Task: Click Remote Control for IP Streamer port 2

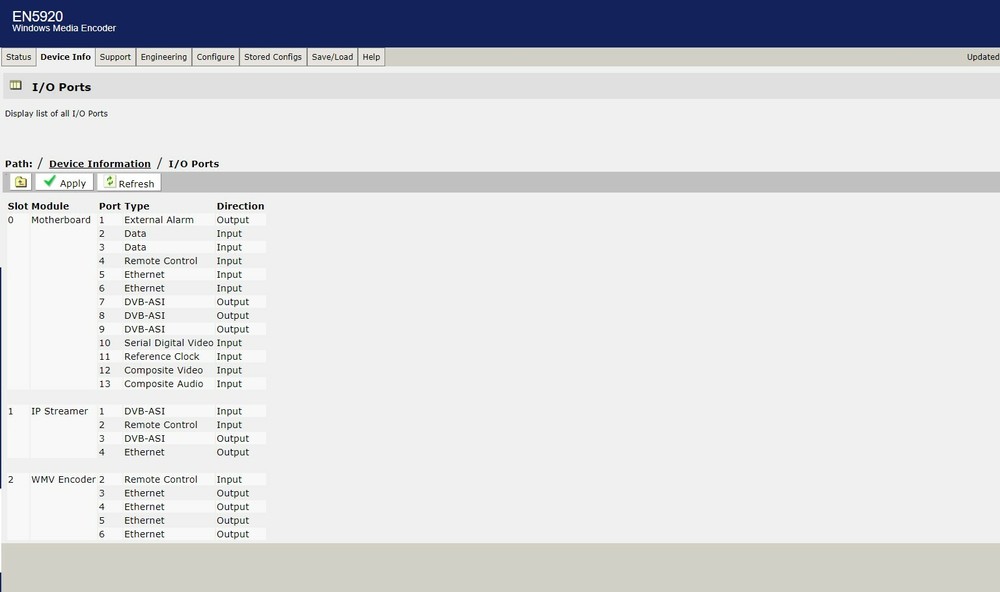Action: [x=161, y=425]
